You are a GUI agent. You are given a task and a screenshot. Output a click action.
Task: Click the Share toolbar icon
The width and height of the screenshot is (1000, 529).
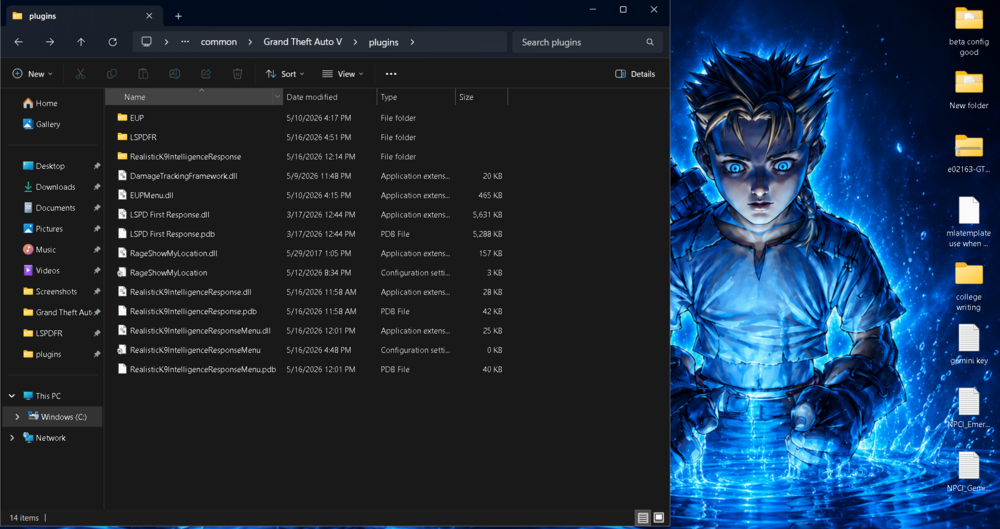206,74
